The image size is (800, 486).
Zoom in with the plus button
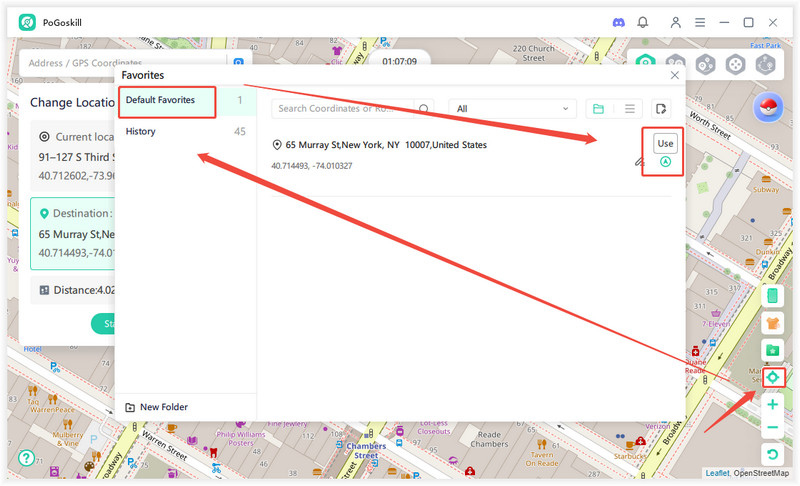[x=772, y=404]
